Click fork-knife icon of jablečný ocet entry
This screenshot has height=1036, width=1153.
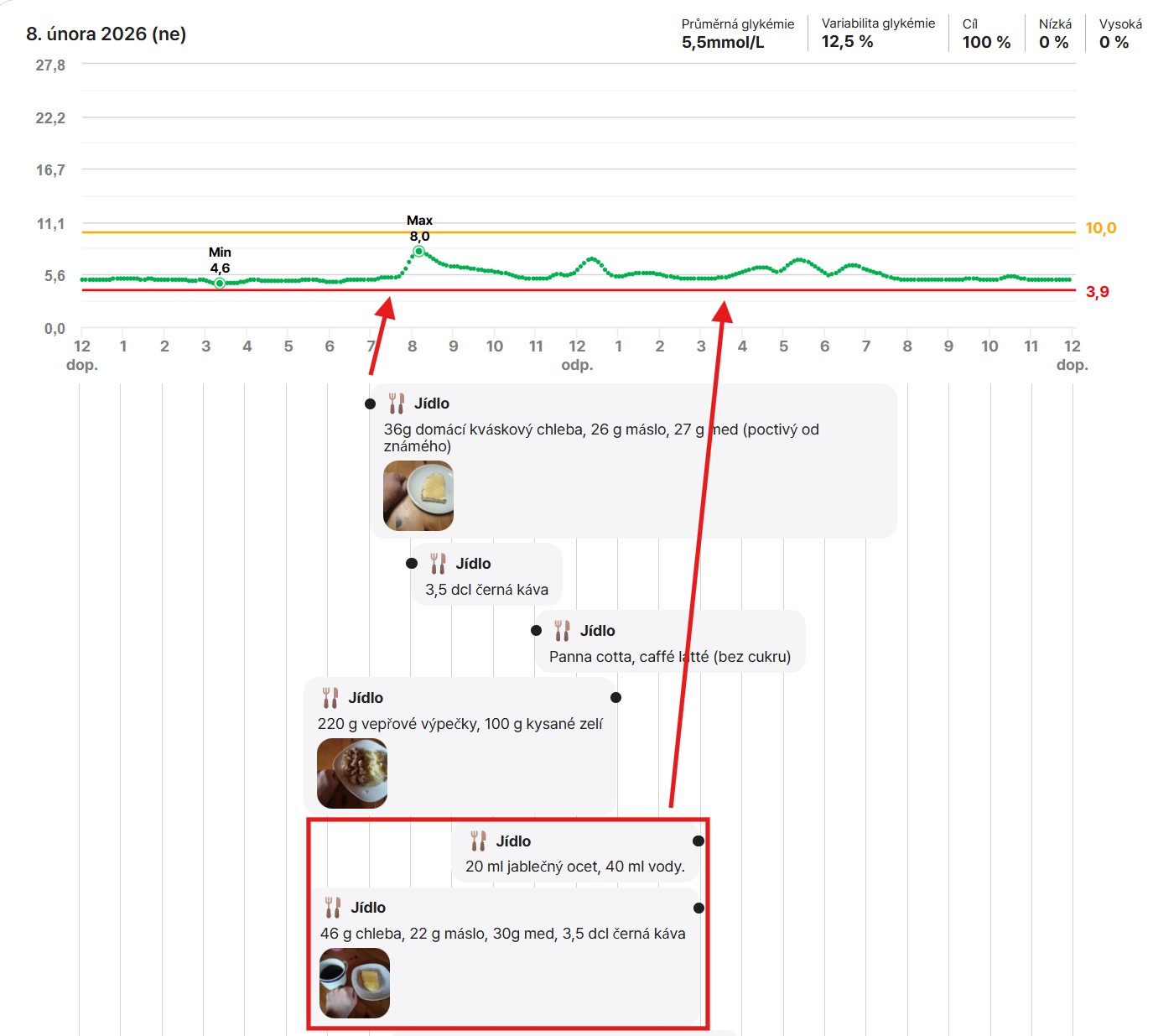click(478, 841)
